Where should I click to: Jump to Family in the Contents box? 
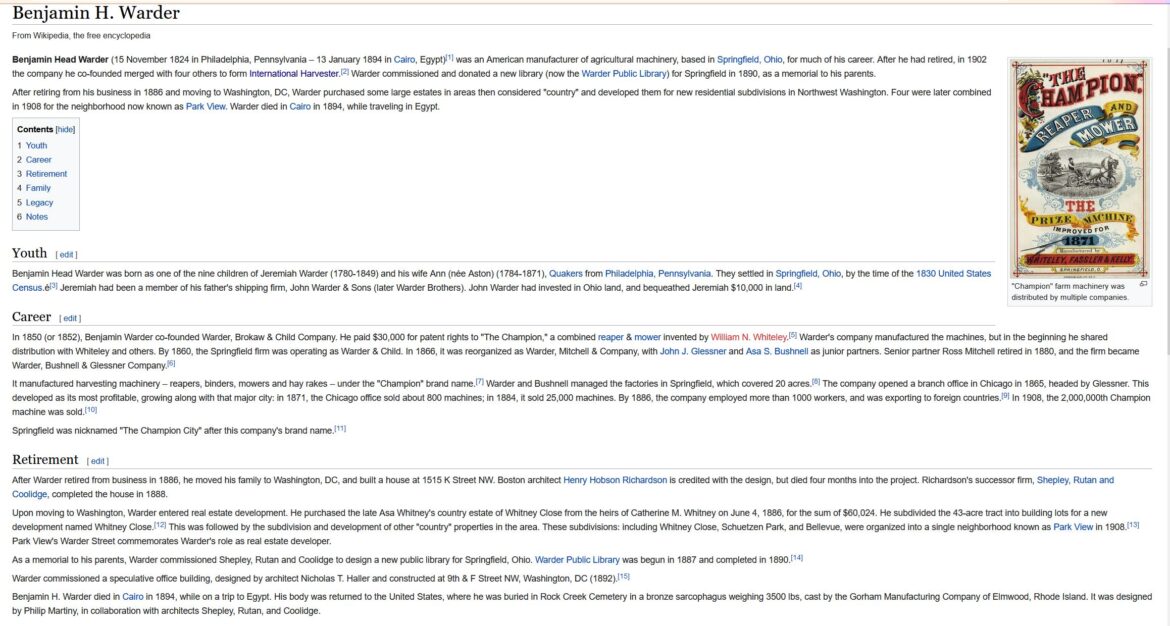38,188
